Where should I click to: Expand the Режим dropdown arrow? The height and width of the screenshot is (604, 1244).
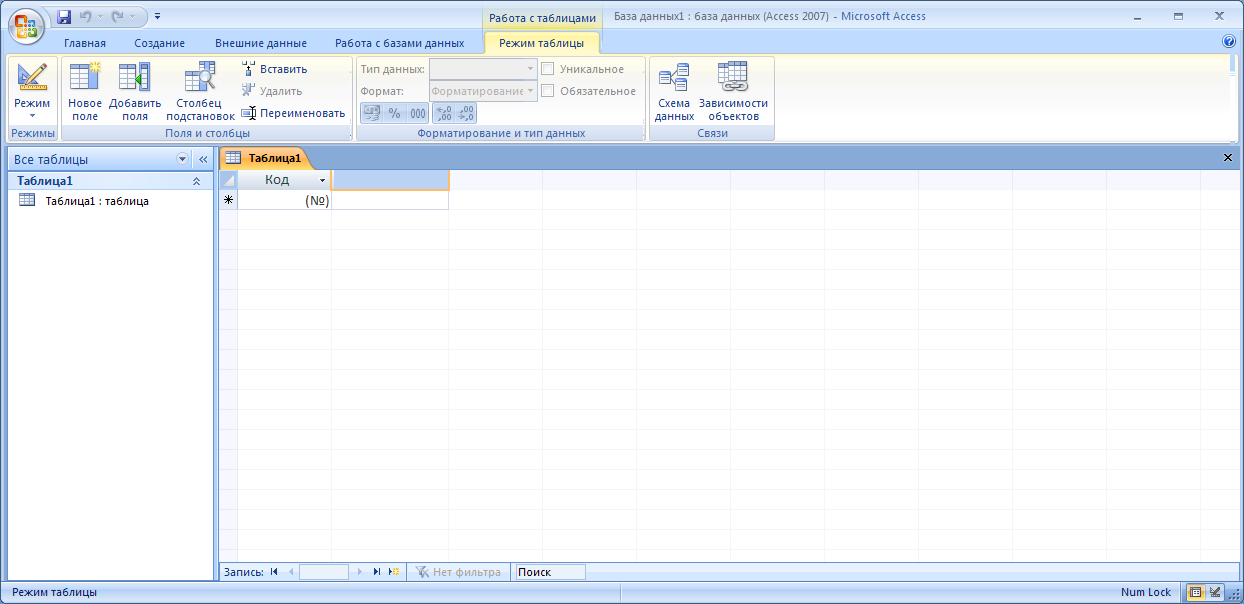click(32, 115)
